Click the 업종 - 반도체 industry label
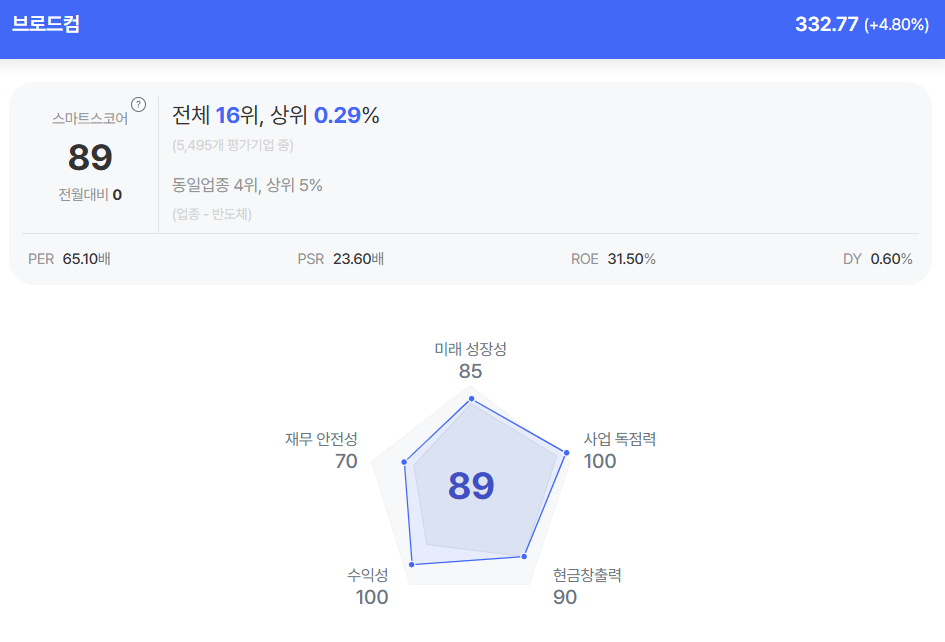 [212, 214]
